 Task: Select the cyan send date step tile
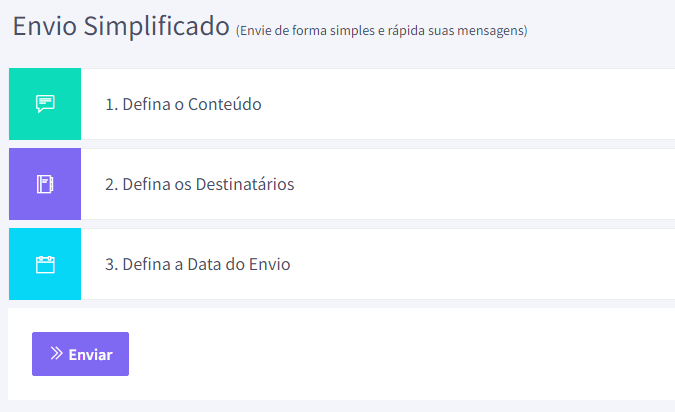point(45,264)
